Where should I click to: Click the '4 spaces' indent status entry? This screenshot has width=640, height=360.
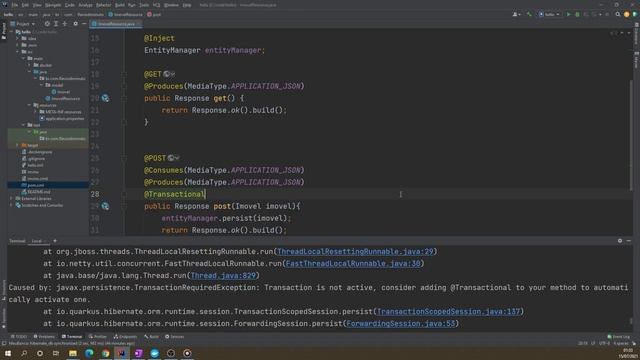620,343
